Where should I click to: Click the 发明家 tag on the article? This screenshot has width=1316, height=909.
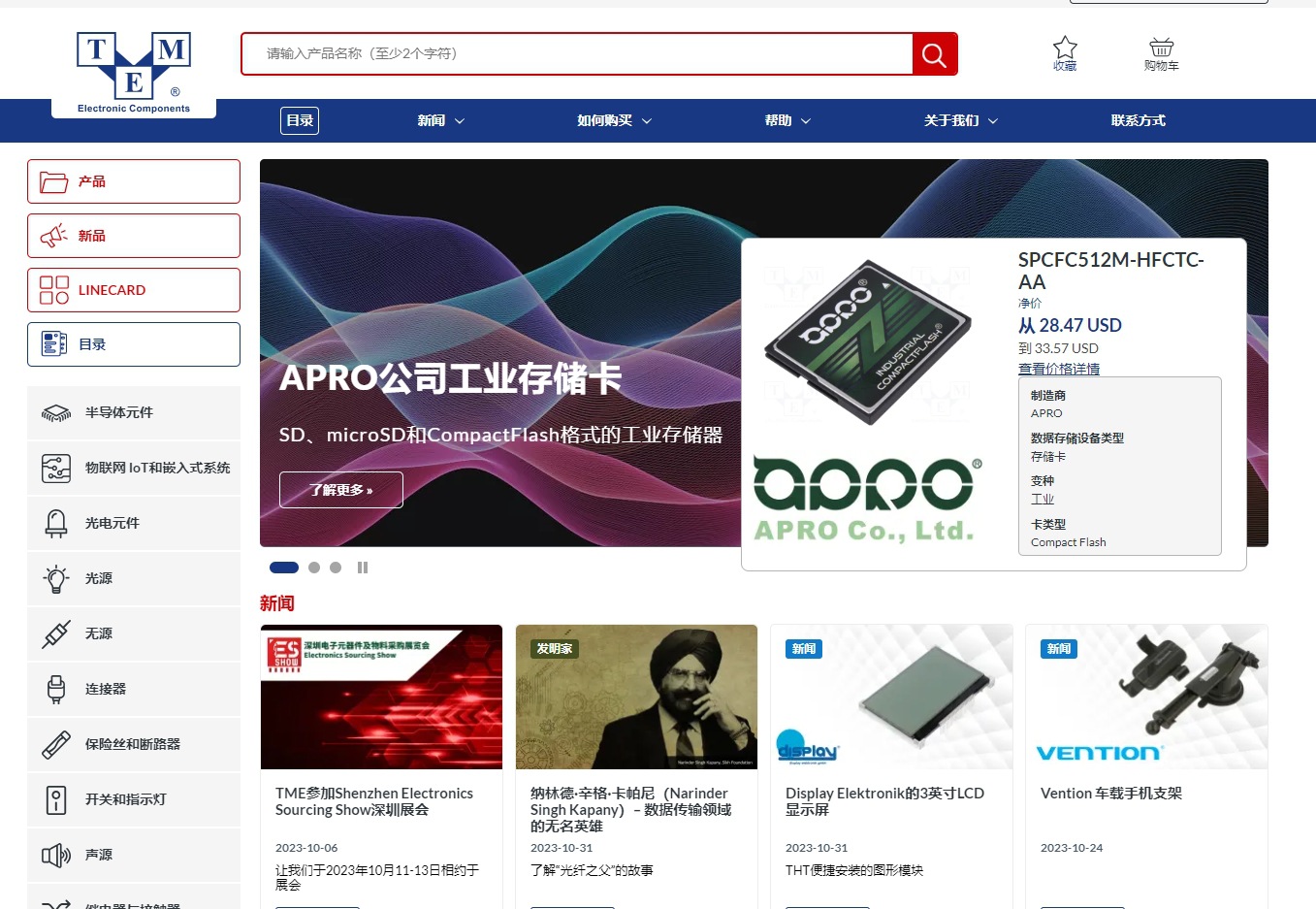[555, 649]
